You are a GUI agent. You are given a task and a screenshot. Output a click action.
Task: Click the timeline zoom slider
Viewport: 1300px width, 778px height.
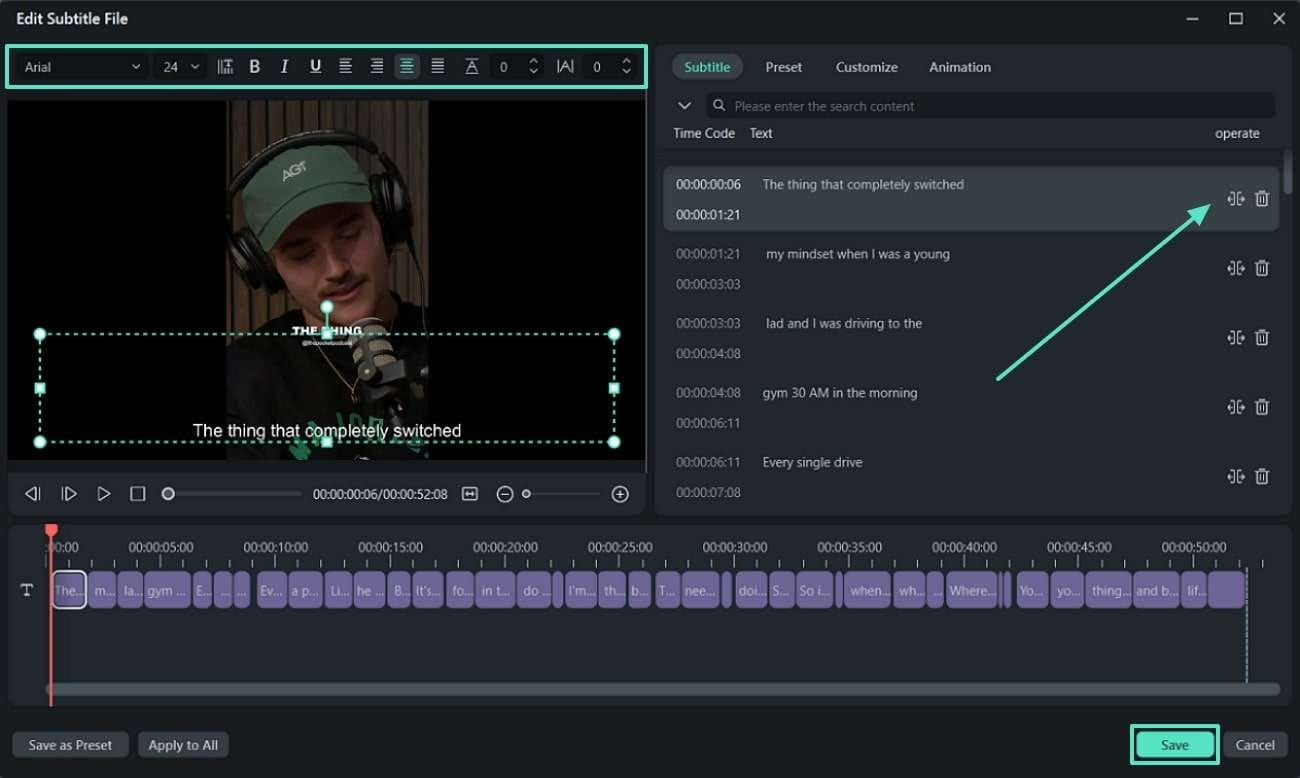pyautogui.click(x=562, y=494)
